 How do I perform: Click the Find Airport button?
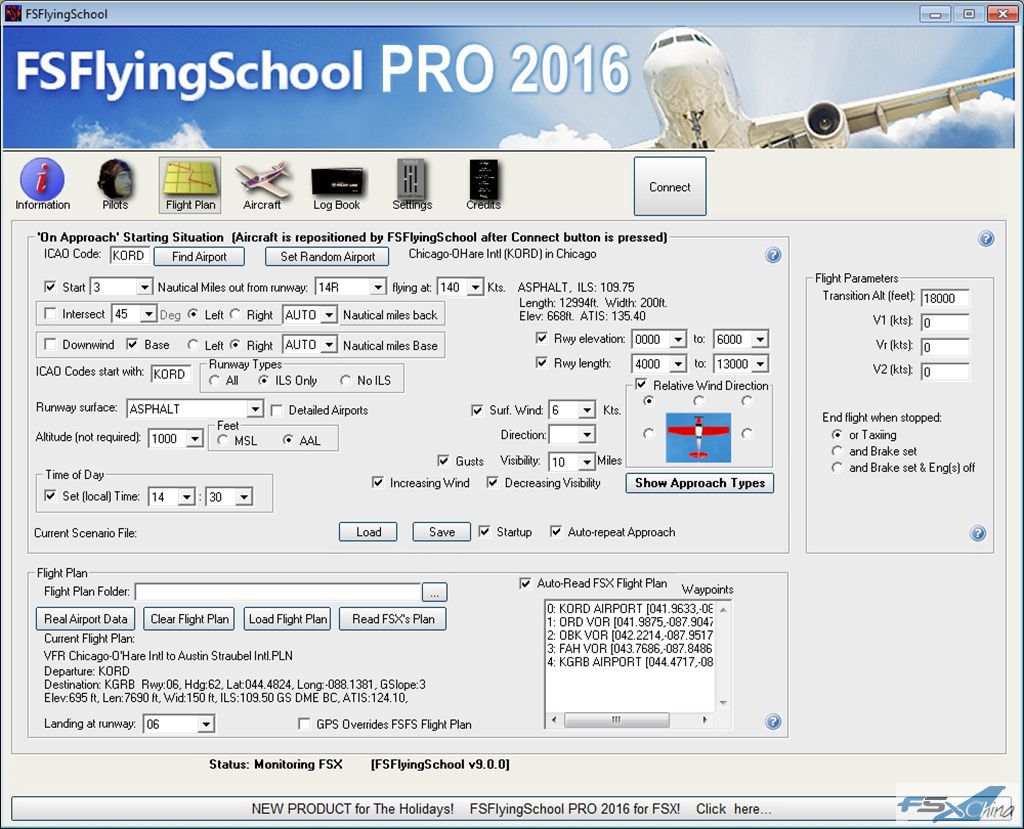pyautogui.click(x=199, y=257)
